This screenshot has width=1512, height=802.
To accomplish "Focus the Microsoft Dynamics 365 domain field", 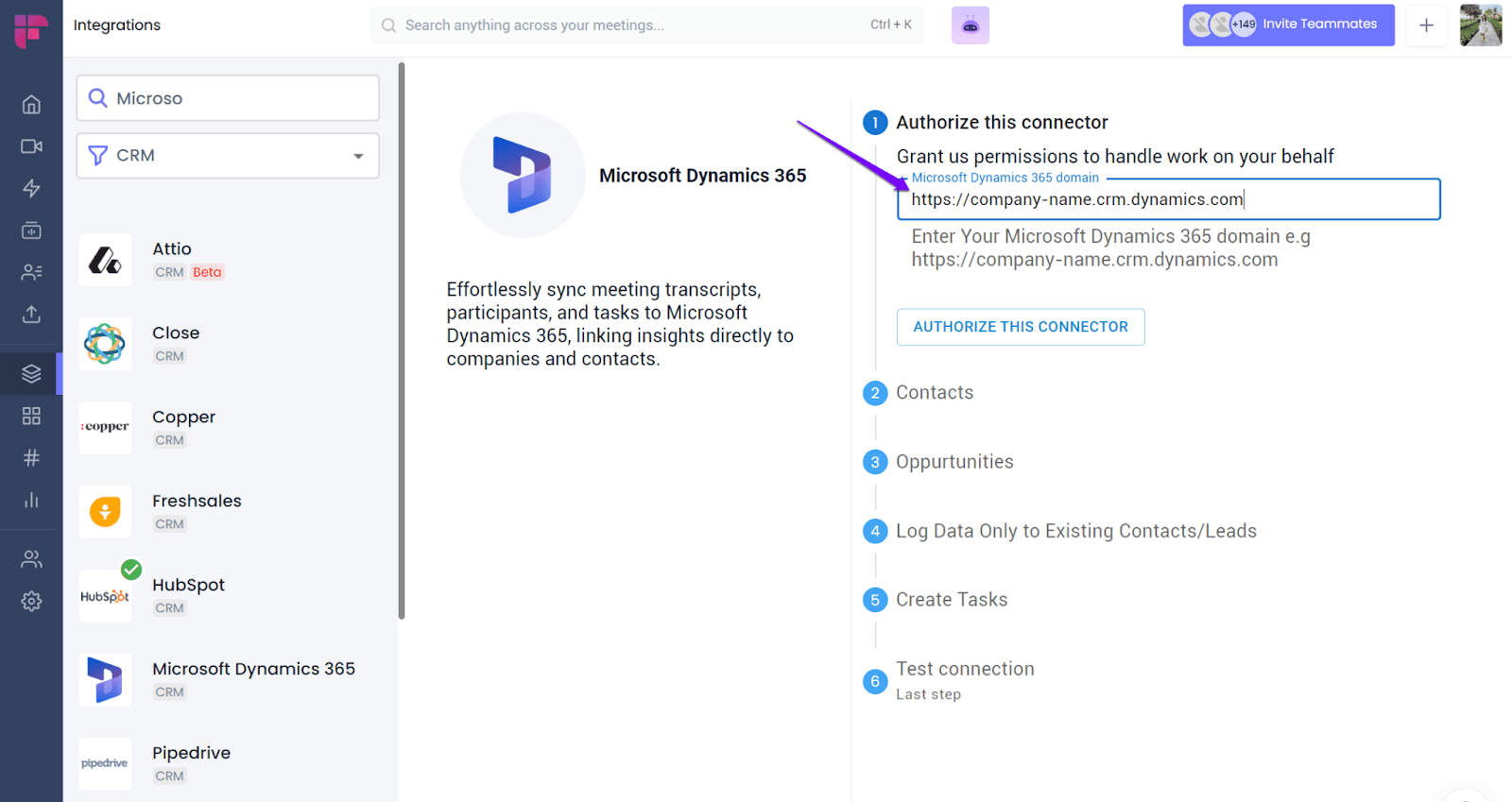I will 1168,199.
